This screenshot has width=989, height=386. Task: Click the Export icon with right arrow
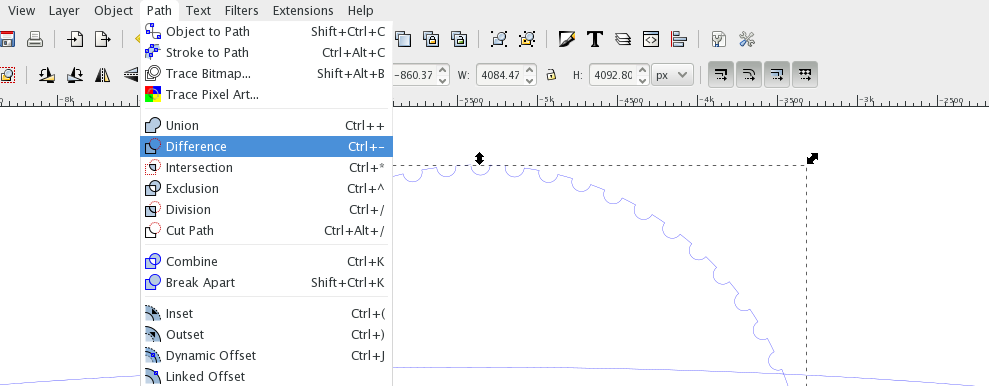coord(102,40)
